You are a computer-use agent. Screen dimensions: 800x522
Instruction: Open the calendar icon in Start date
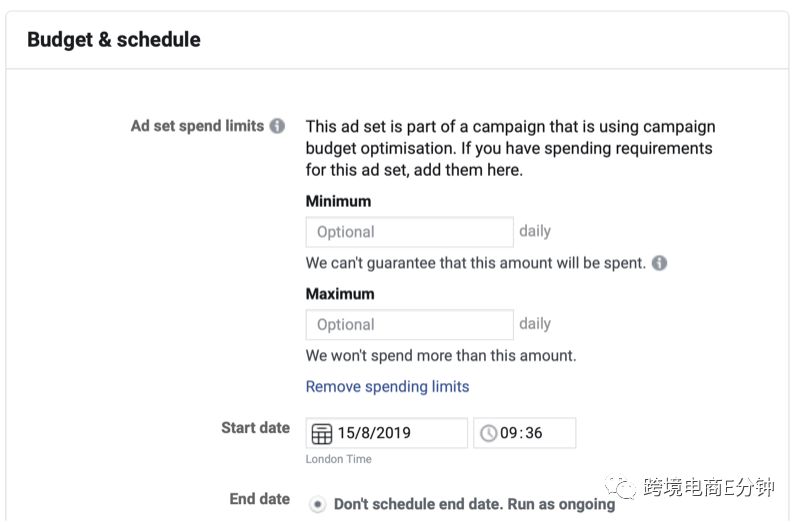point(321,434)
